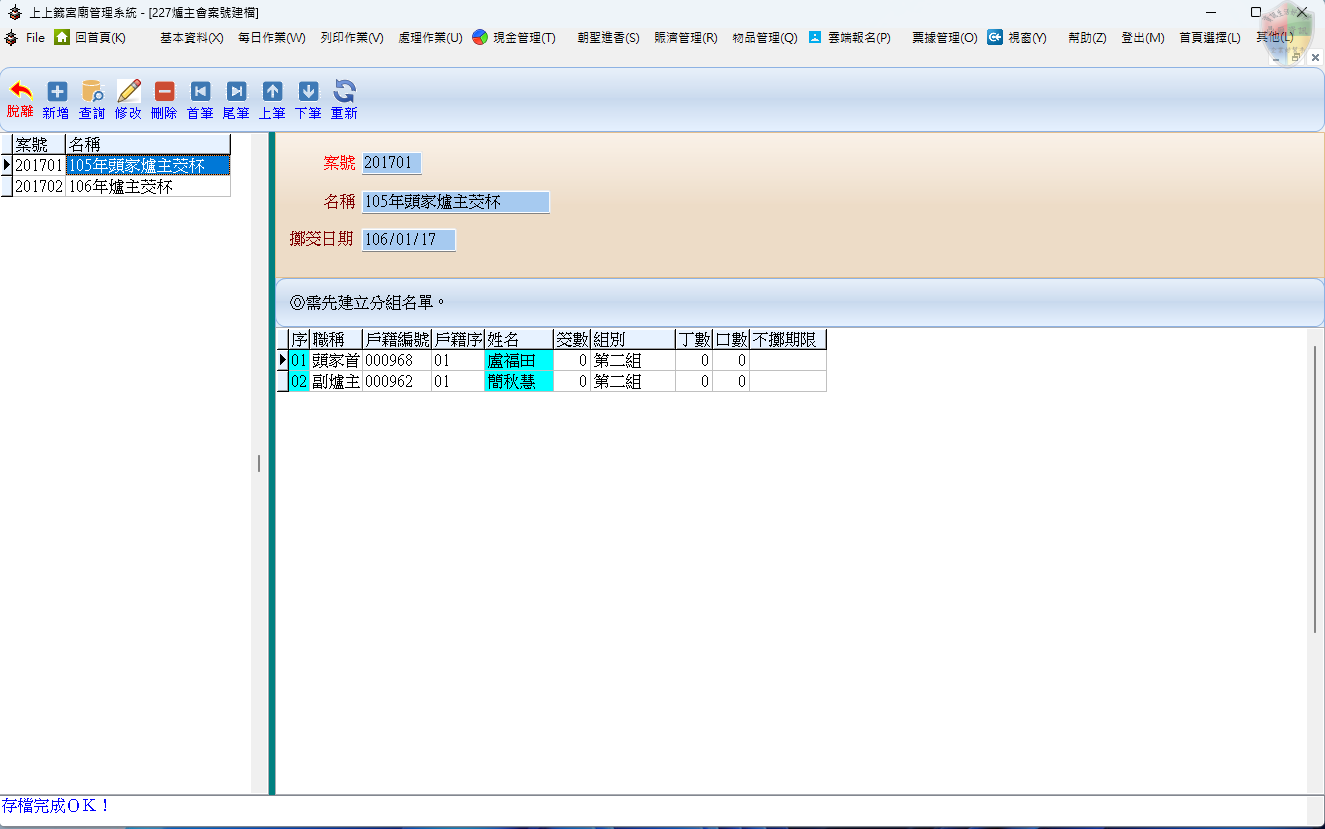Select the 簡秋慧 name cell
The height and width of the screenshot is (829, 1325).
(518, 381)
